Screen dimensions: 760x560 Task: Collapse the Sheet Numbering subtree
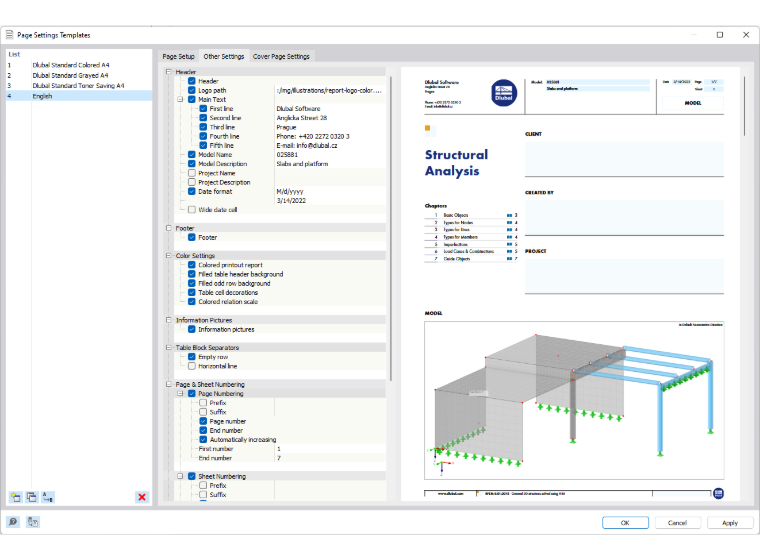(180, 477)
